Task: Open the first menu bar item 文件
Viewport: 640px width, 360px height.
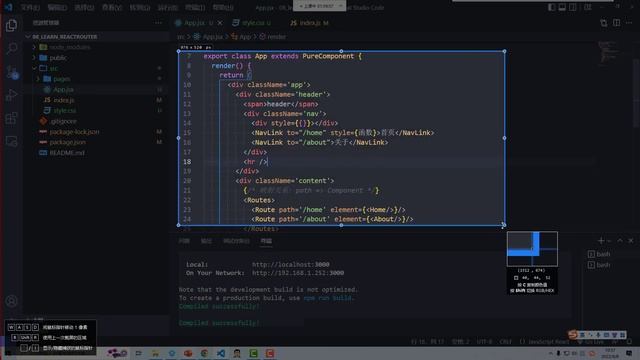Action: pyautogui.click(x=30, y=7)
